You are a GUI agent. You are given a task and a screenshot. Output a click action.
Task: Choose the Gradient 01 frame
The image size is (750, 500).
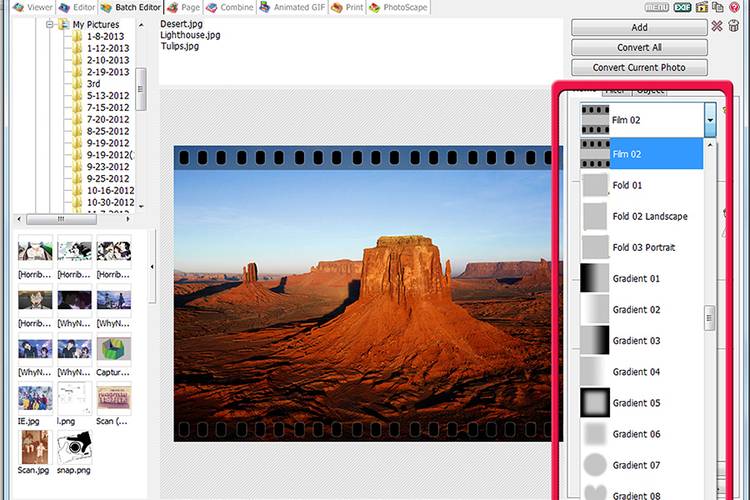[642, 278]
